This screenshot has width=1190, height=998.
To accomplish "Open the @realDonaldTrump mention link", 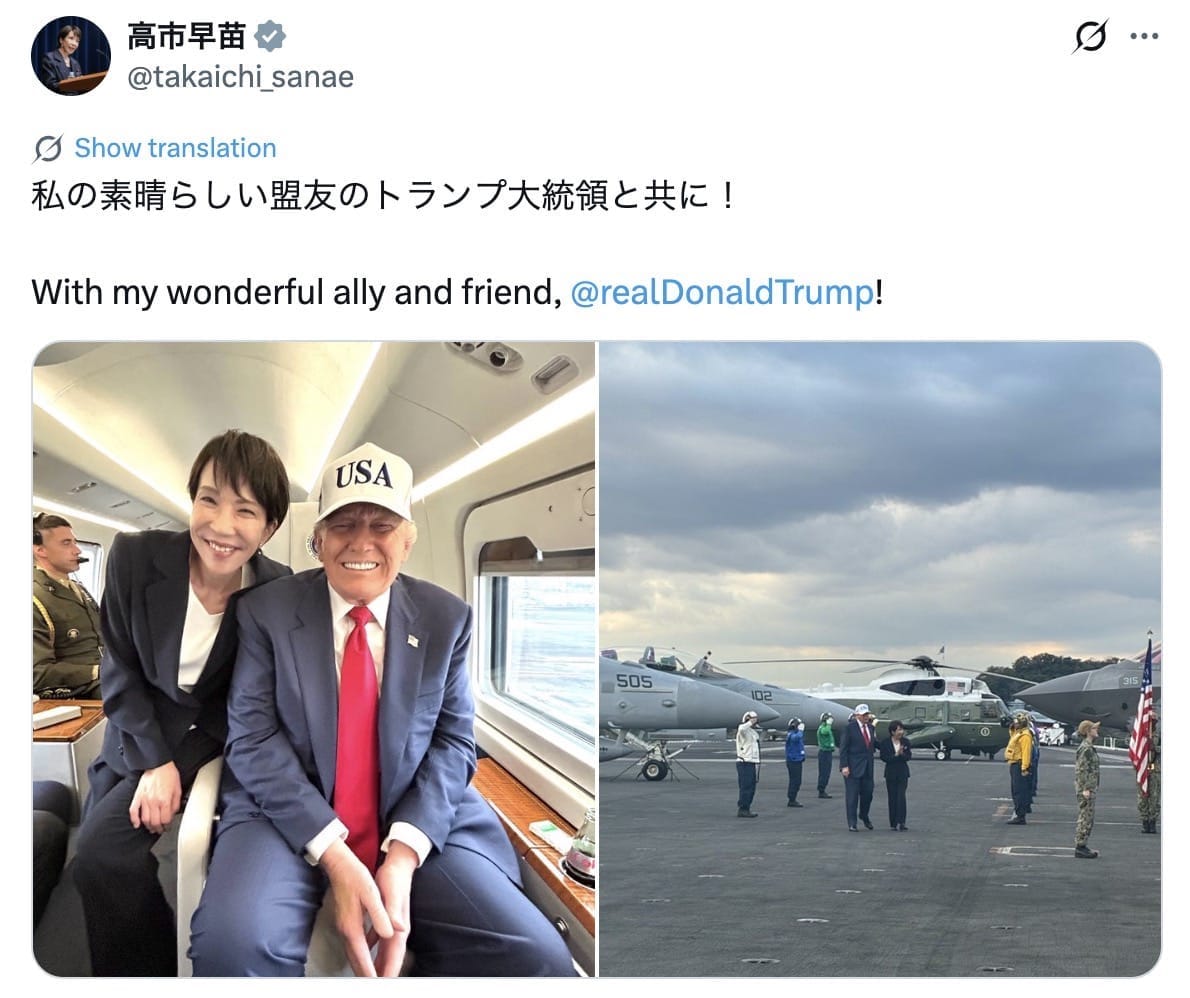I will 721,292.
